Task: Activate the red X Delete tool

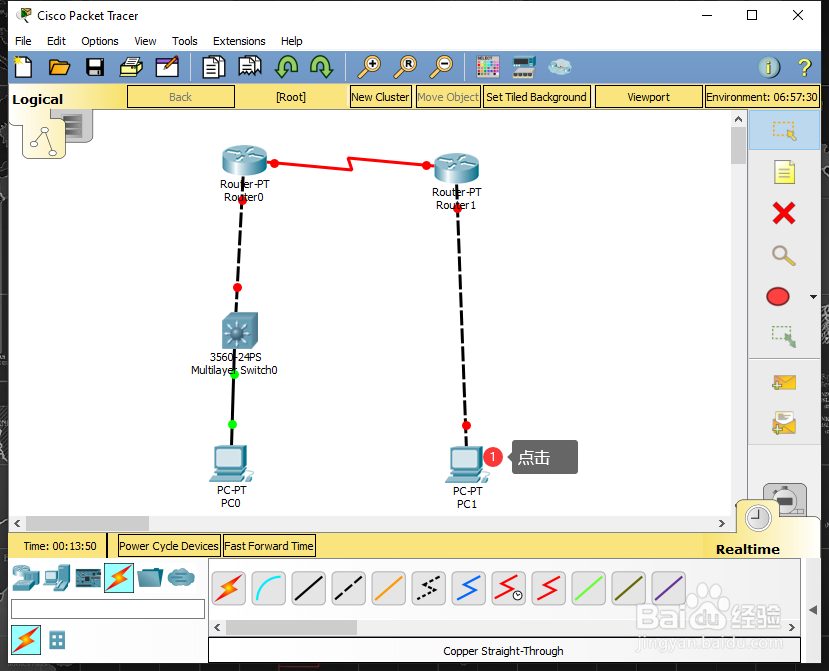Action: pyautogui.click(x=784, y=214)
